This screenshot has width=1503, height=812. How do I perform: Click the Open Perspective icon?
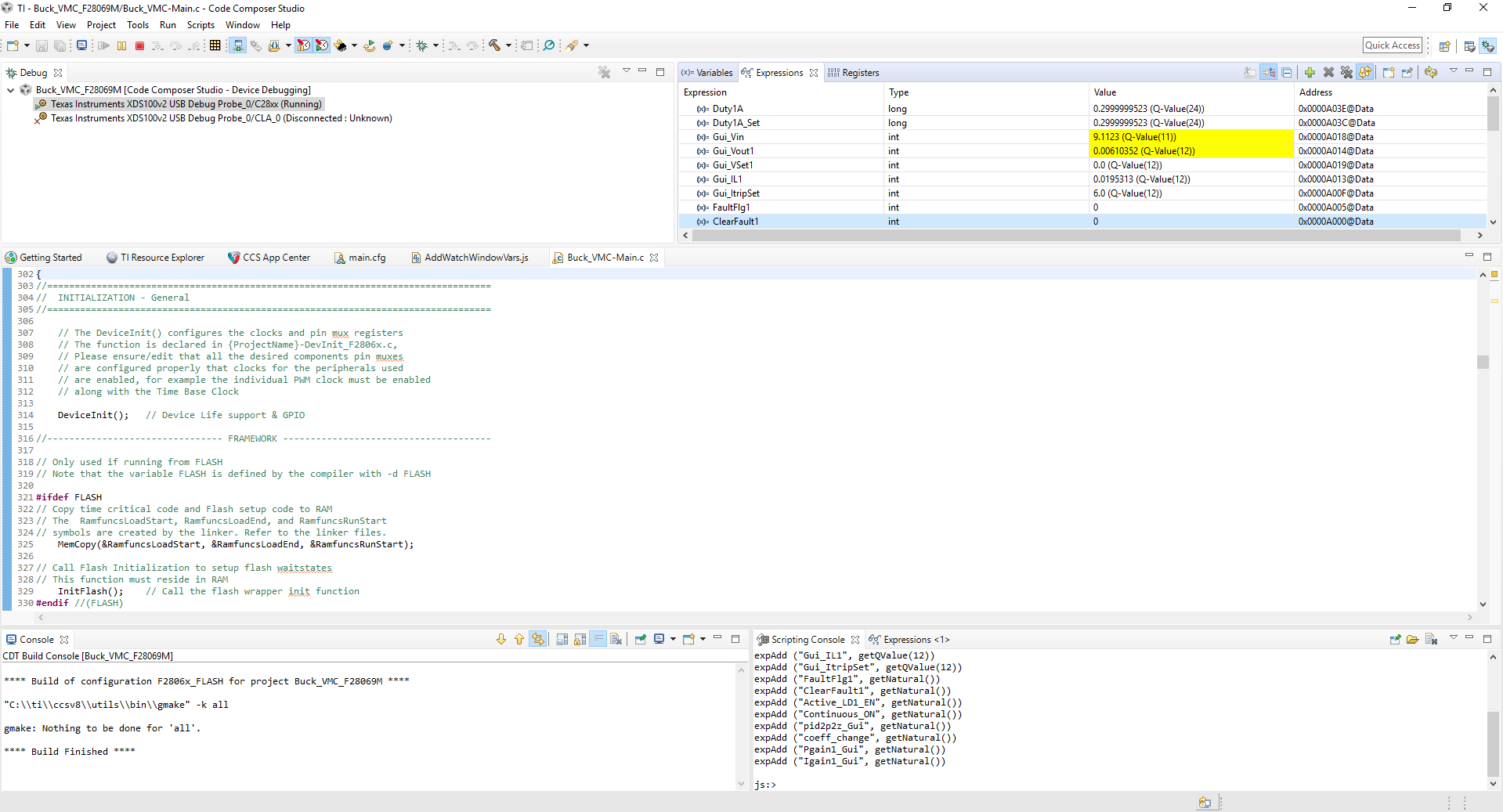pos(1444,46)
